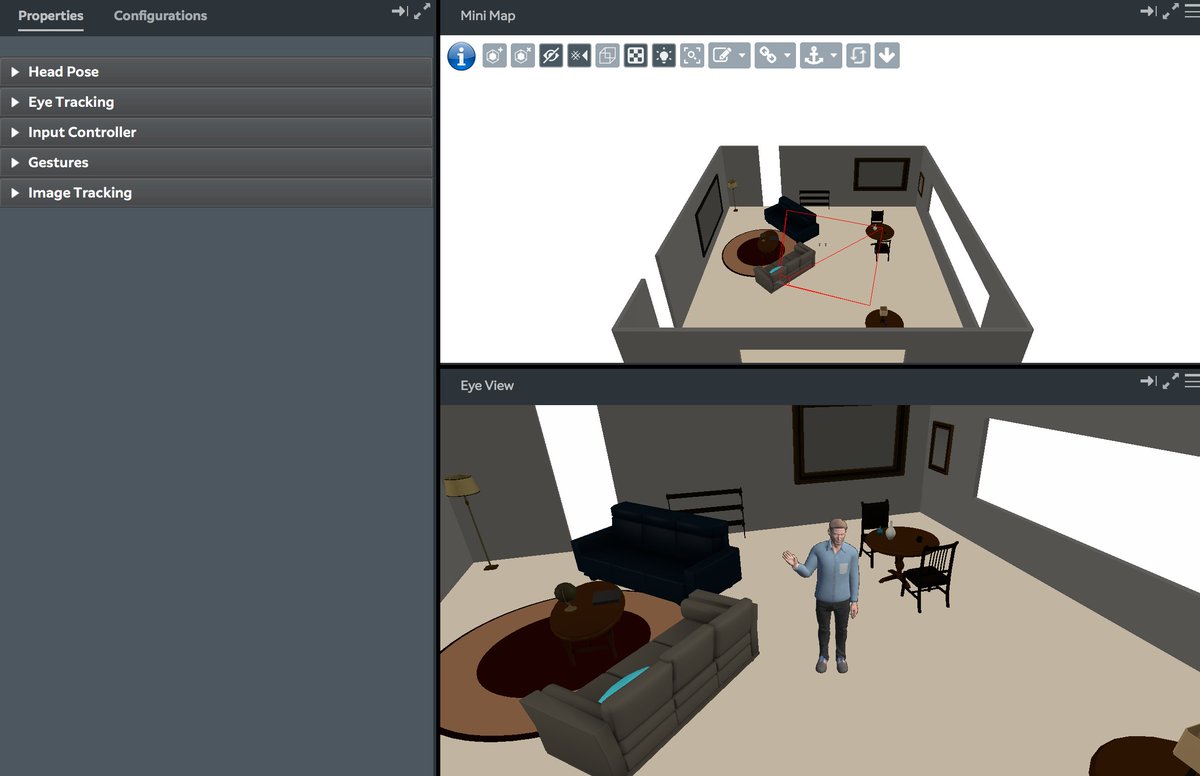1200x776 pixels.
Task: Expand the Head Pose section
Action: (x=216, y=72)
